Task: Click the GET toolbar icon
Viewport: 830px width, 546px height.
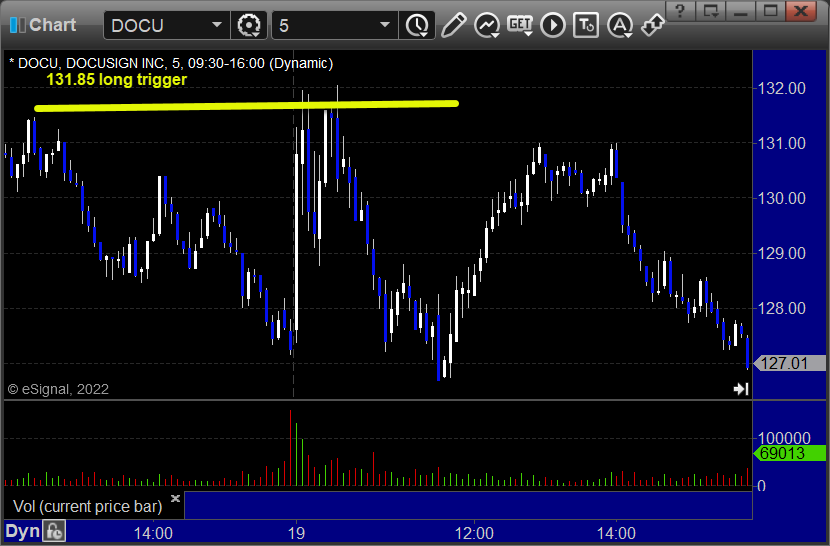Action: tap(520, 25)
